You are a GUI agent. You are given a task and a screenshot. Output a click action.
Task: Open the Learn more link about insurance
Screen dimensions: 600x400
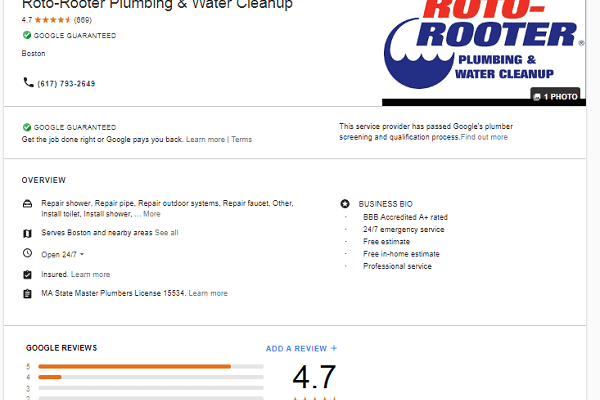[91, 274]
